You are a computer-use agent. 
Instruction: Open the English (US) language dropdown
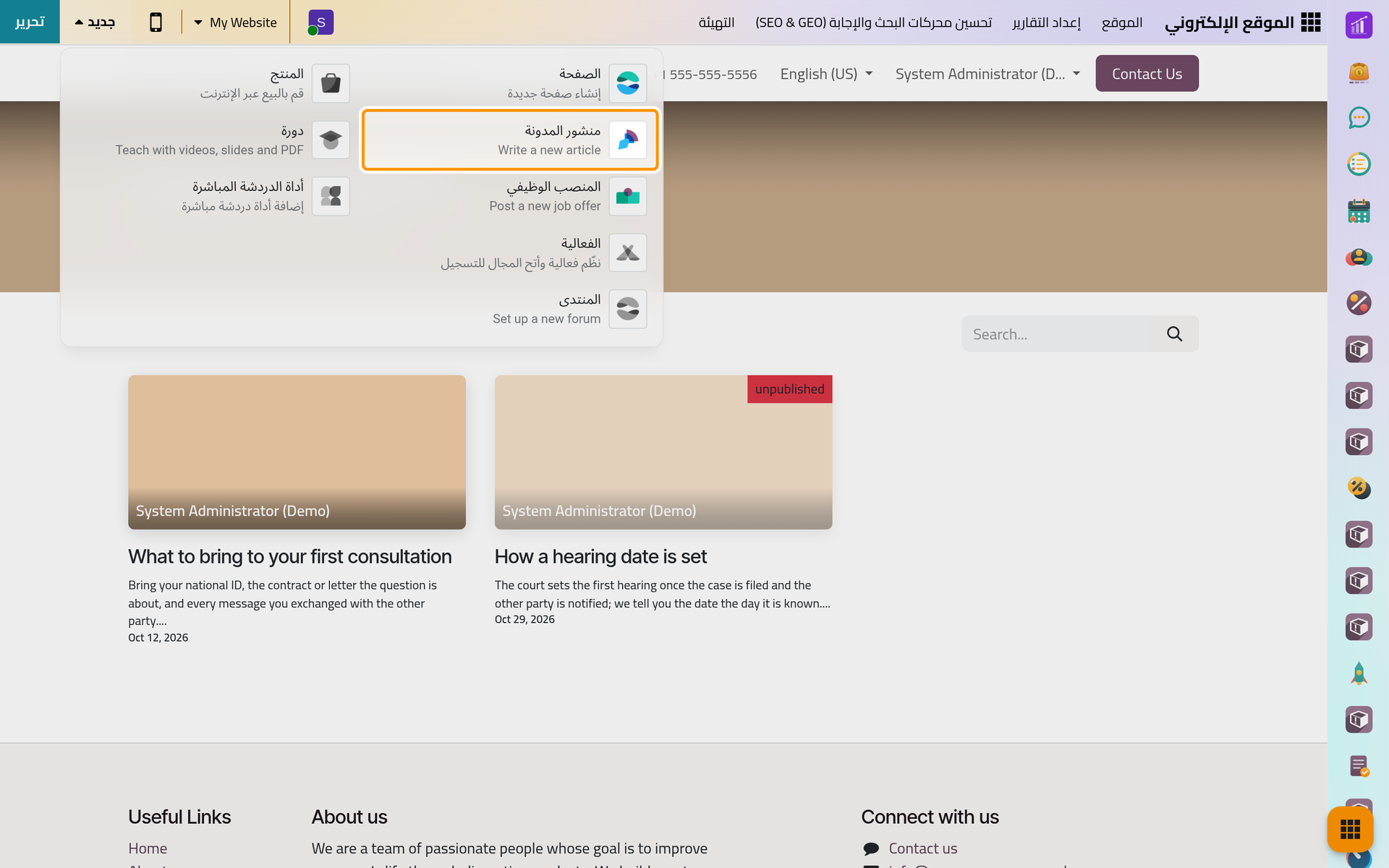point(826,74)
